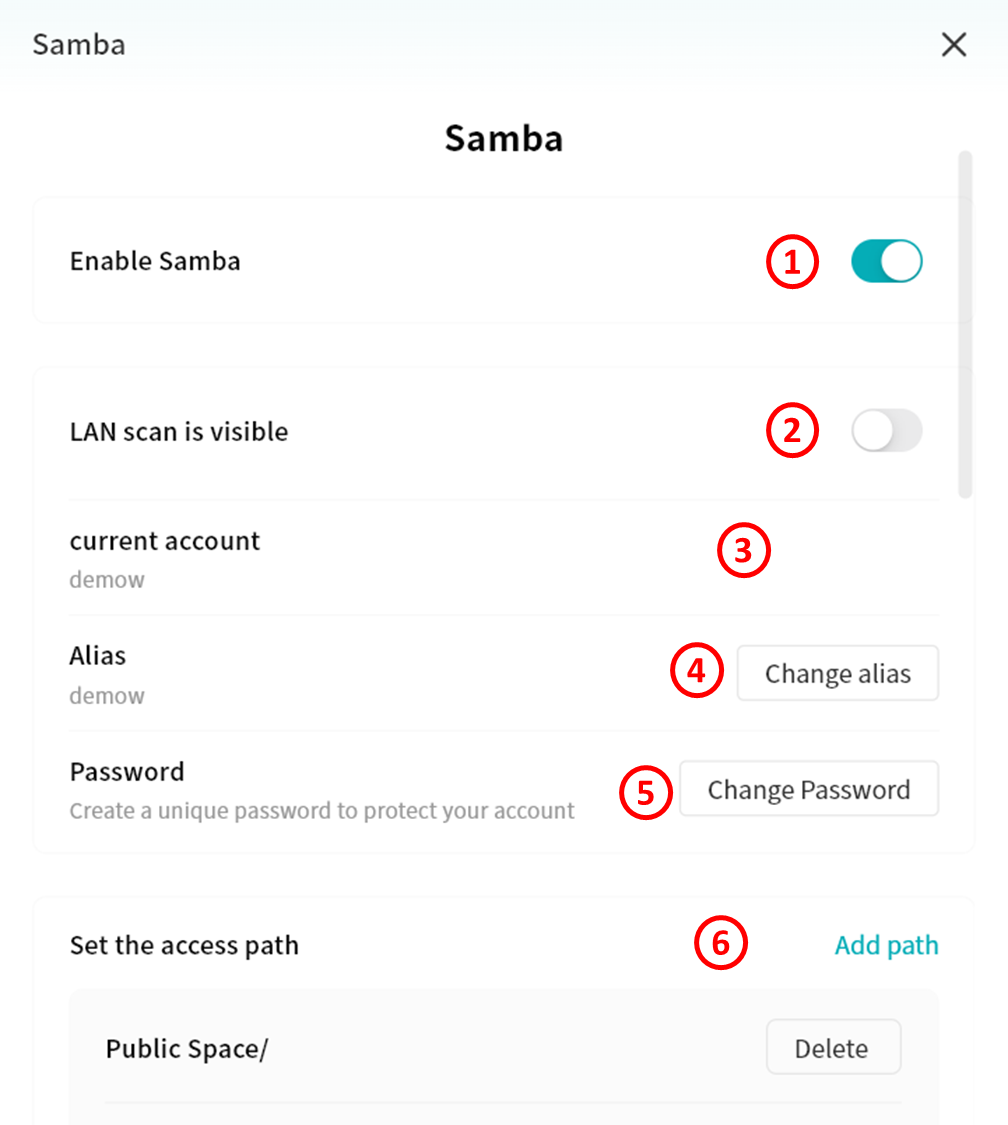
Task: Select the red circled number 3 marker
Action: [x=744, y=552]
